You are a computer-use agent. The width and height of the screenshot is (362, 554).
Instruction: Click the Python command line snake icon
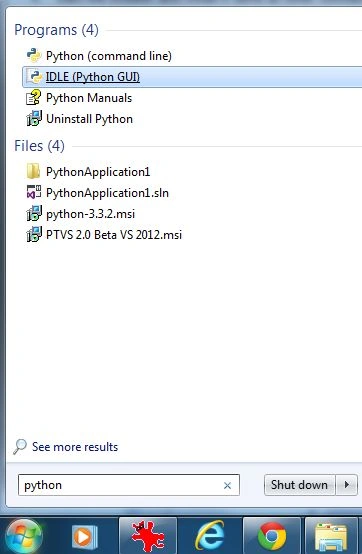(x=34, y=55)
